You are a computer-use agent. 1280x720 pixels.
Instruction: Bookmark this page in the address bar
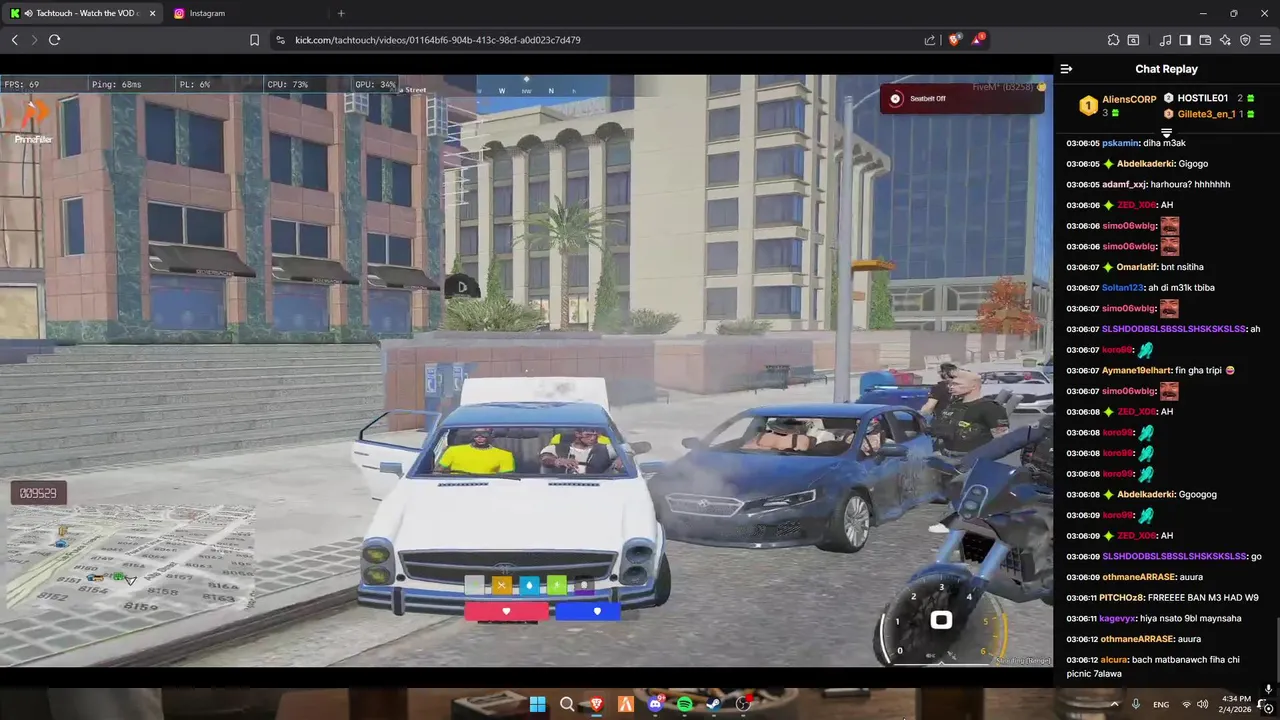(x=254, y=40)
